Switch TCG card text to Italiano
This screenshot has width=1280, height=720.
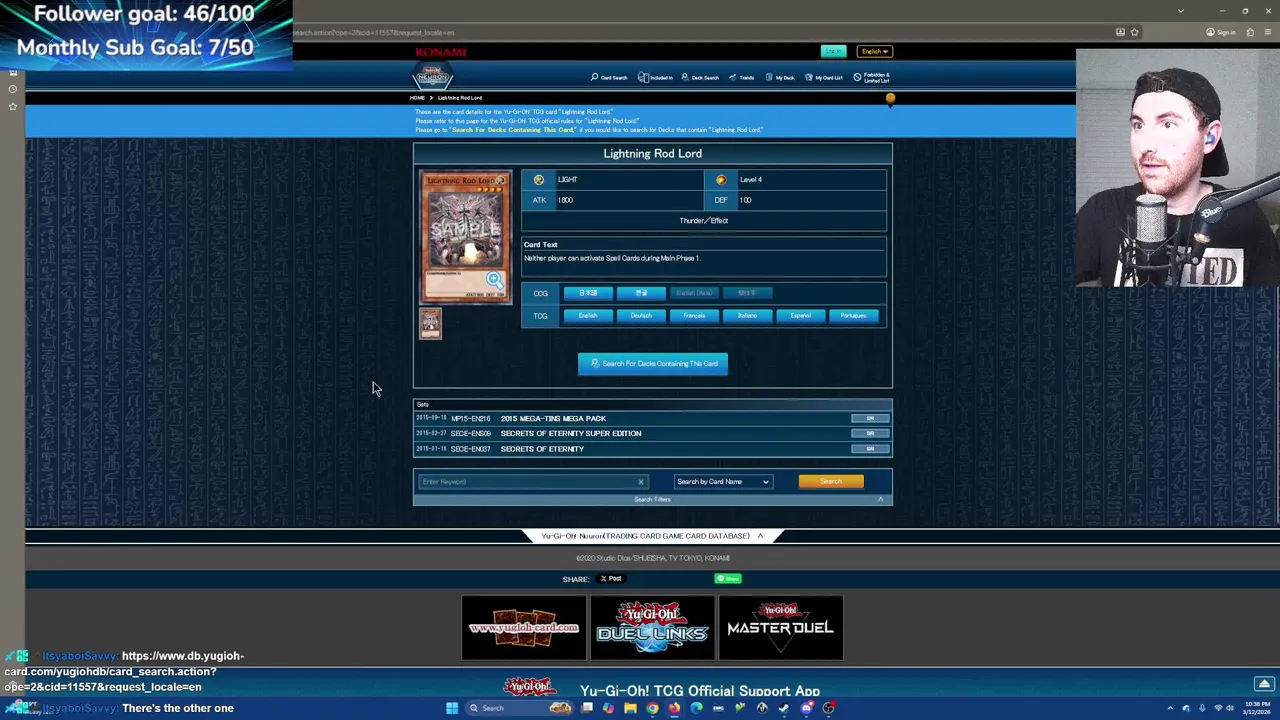point(747,316)
